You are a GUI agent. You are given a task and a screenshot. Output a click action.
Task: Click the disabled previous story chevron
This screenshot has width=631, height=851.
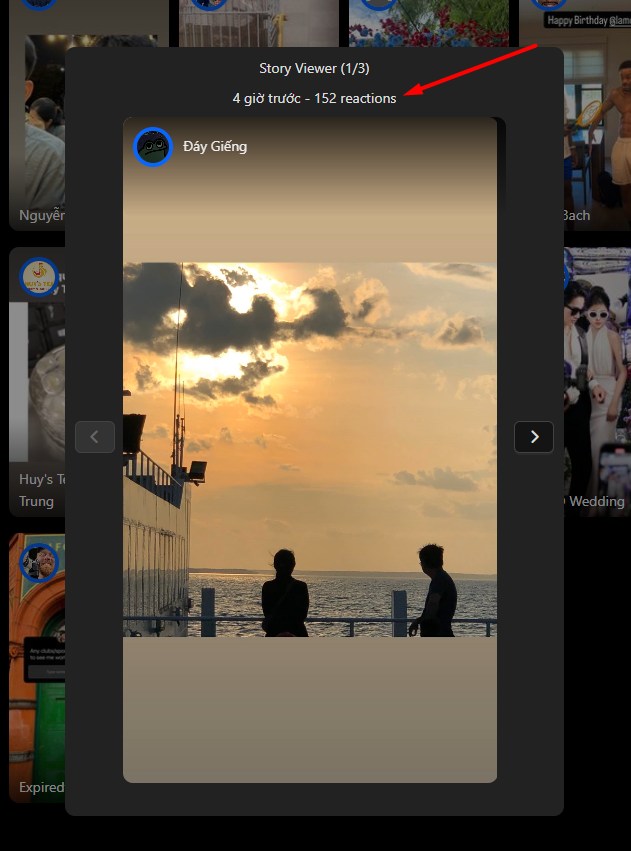95,436
